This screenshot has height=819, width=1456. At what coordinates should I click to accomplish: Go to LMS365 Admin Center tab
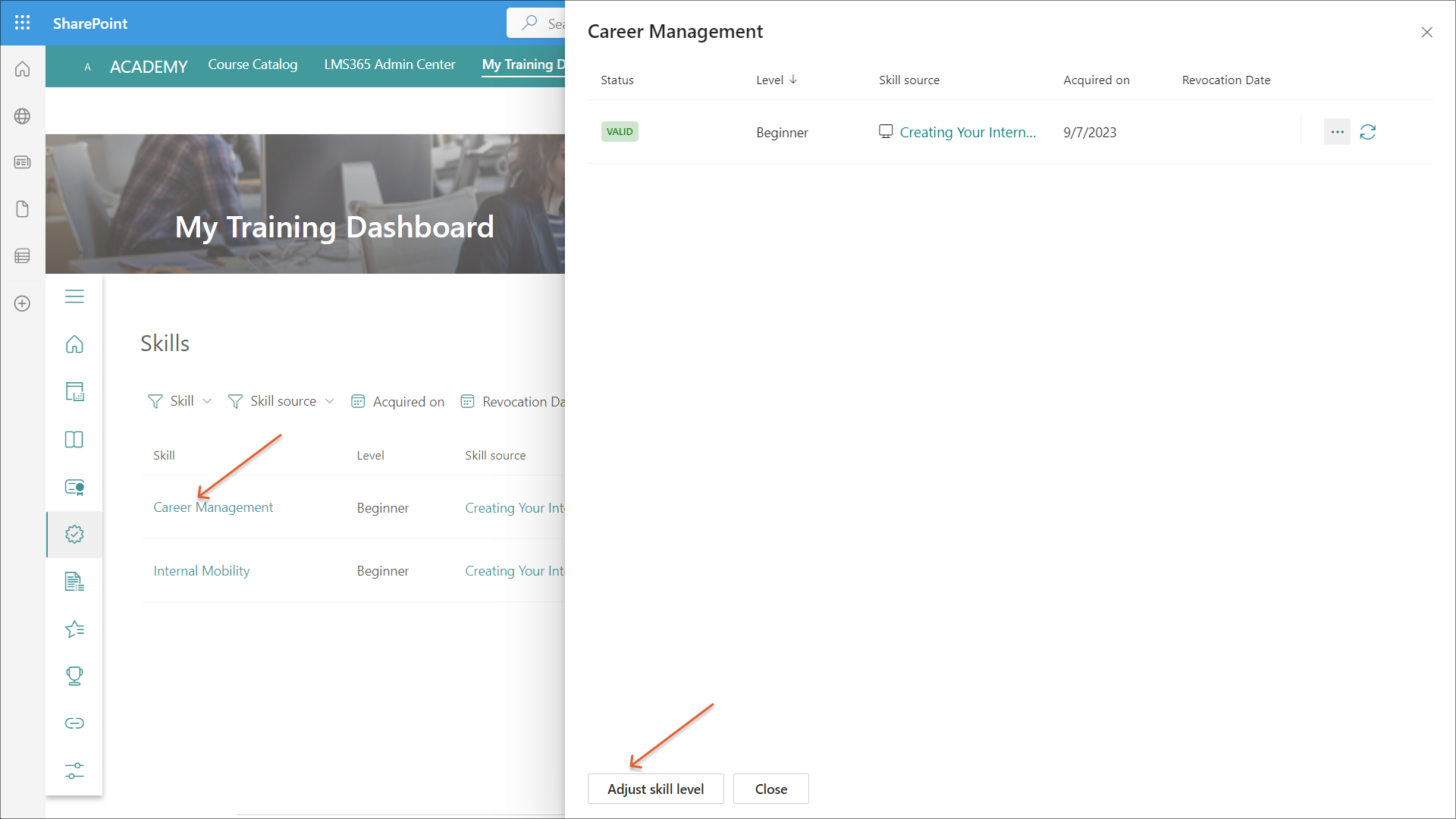(x=390, y=64)
